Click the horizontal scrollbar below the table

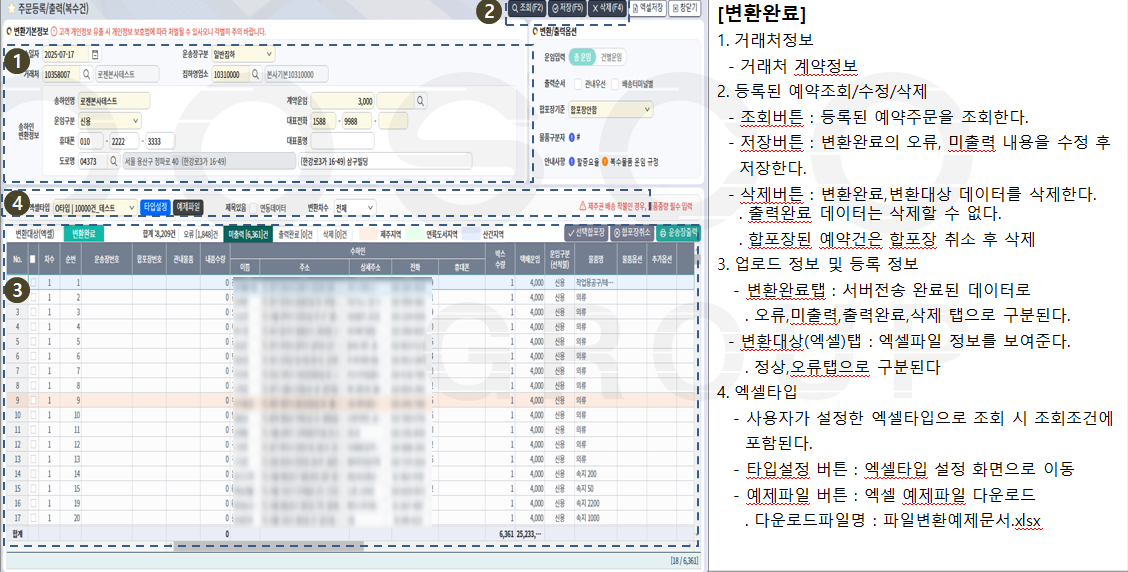[x=270, y=545]
